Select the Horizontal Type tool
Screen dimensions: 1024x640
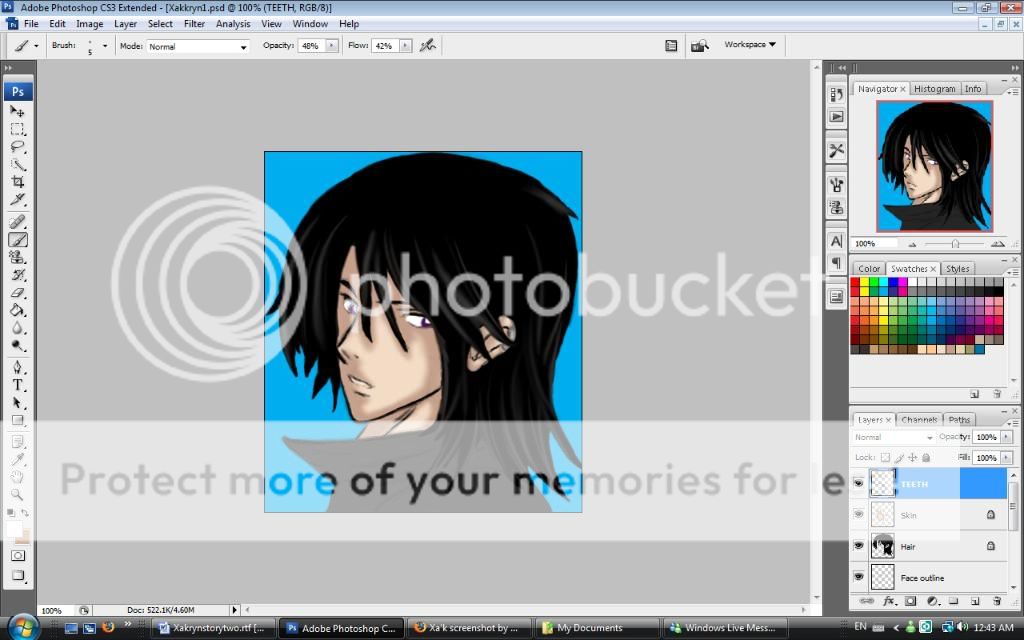(x=18, y=385)
